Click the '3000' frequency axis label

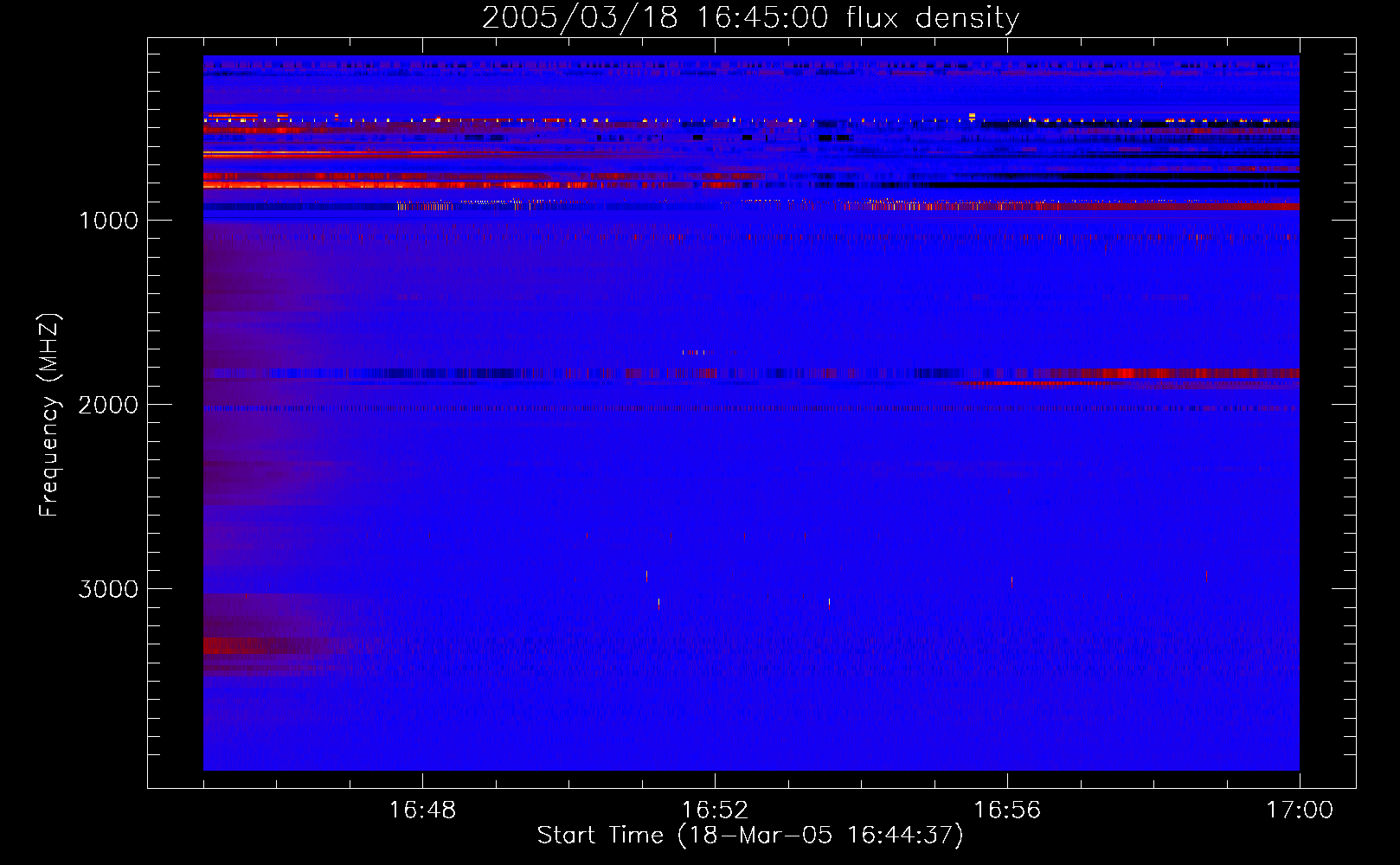click(x=108, y=589)
